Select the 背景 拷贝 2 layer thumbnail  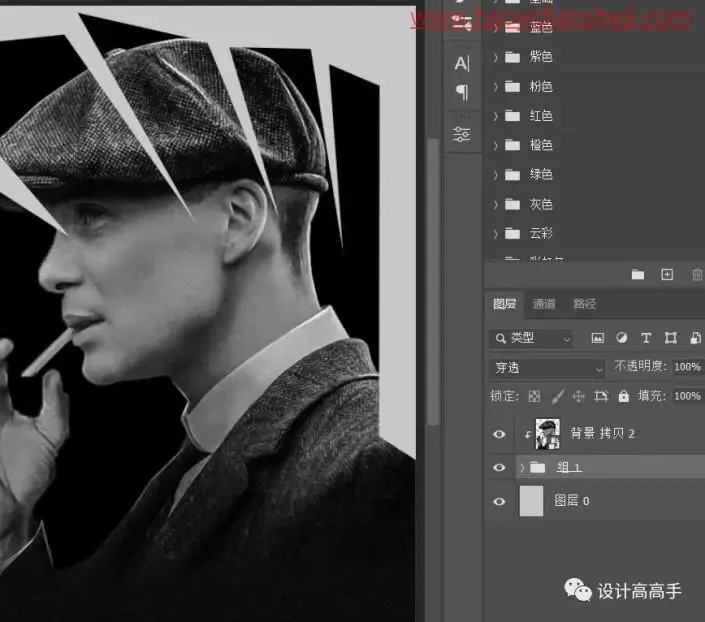click(x=548, y=434)
